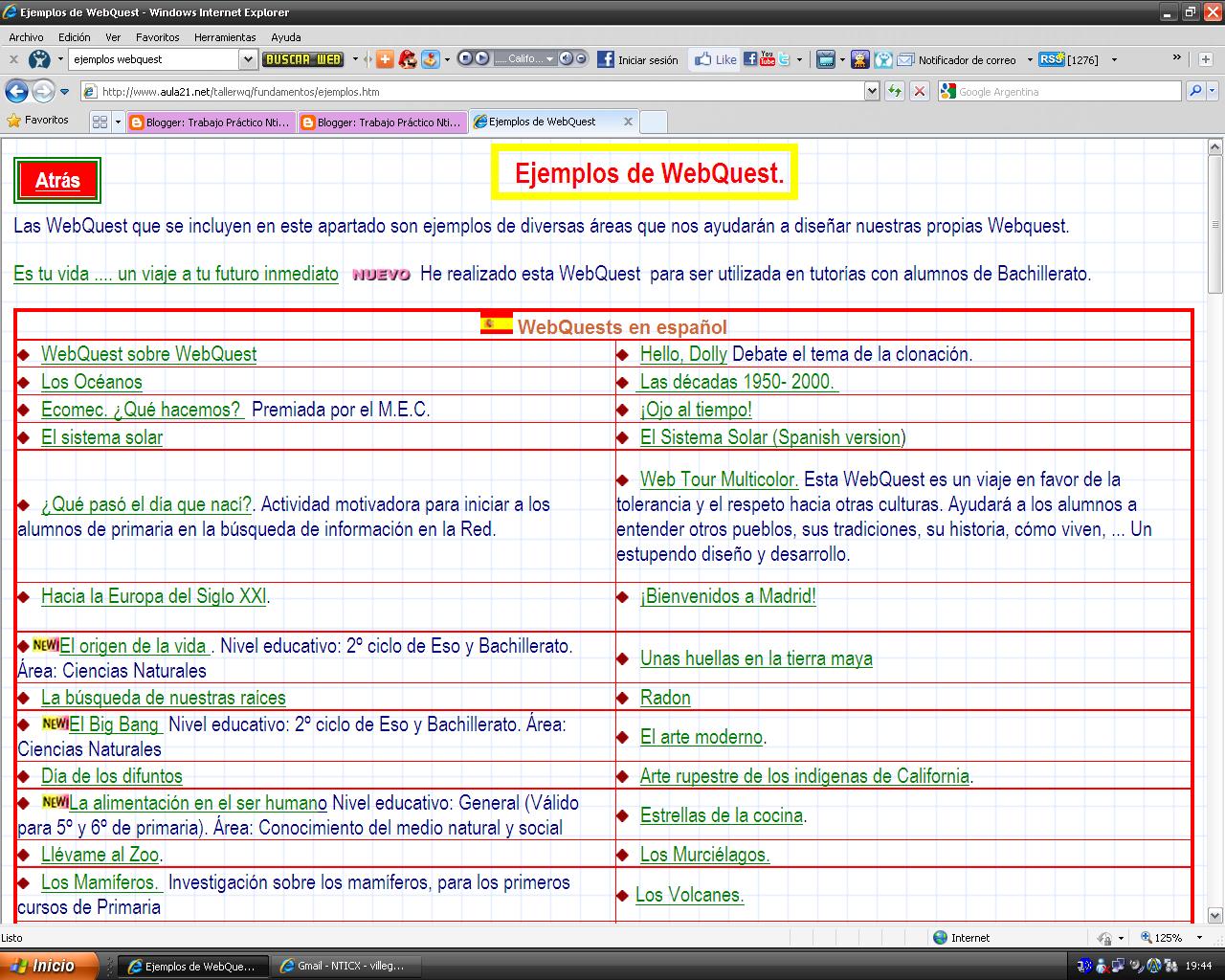Switch to the Blogger Trabajo Práctico tab
This screenshot has height=980, width=1225.
point(211,122)
